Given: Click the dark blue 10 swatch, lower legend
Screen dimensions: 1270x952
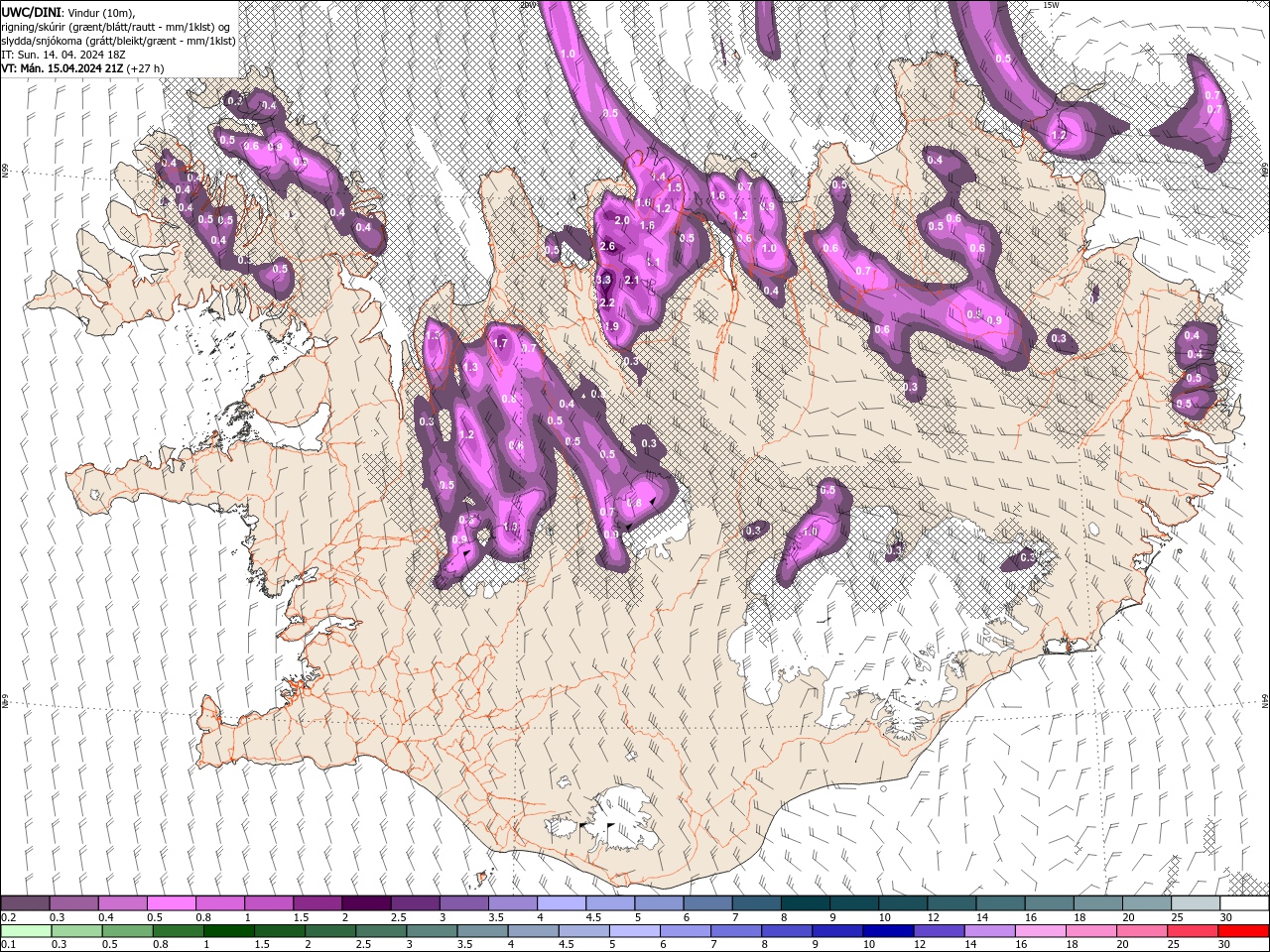Looking at the screenshot, I should pos(887,931).
